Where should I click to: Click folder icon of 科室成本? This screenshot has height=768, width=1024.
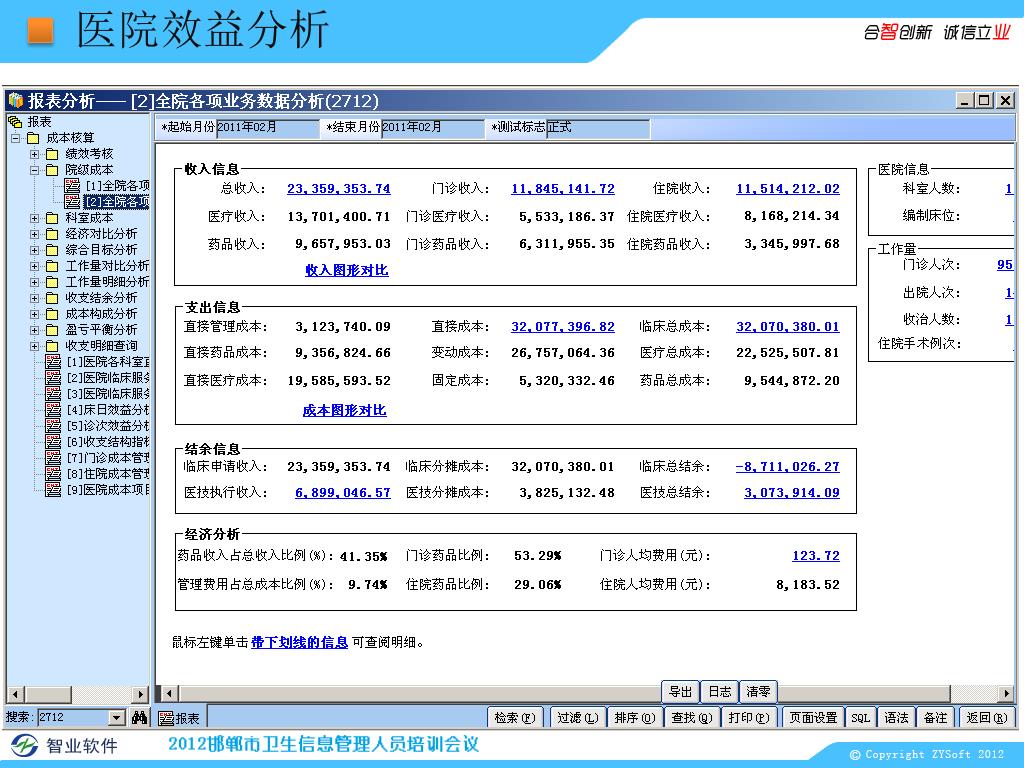pyautogui.click(x=52, y=218)
